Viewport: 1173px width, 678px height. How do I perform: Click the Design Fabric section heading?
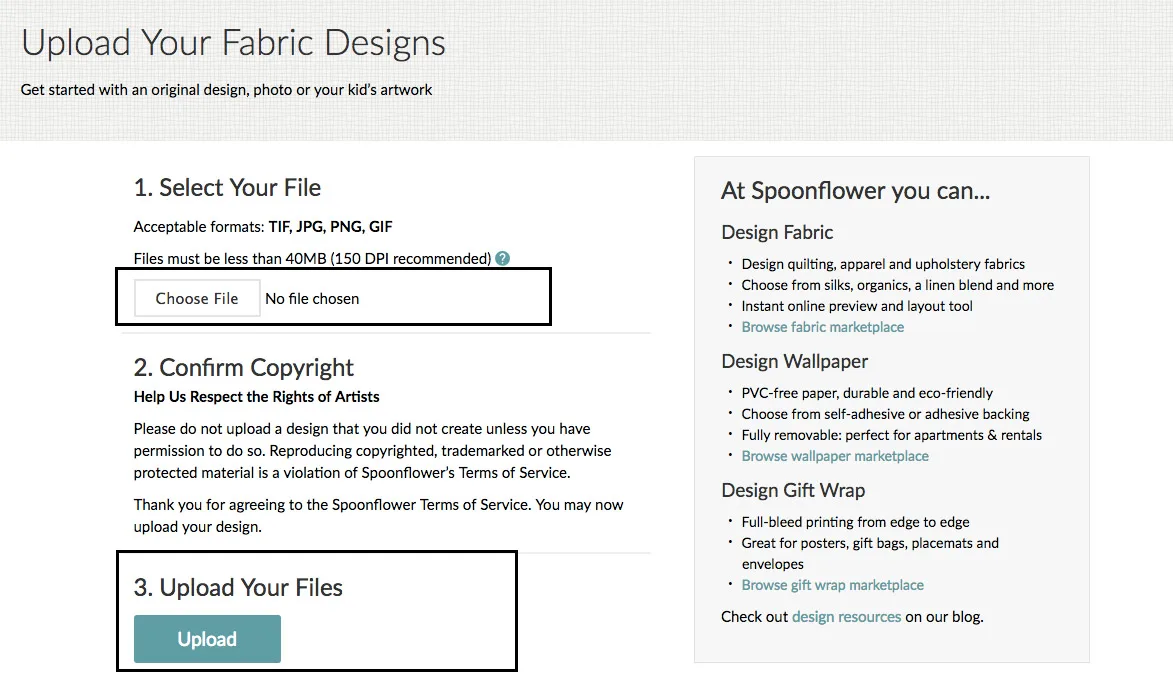click(x=777, y=232)
